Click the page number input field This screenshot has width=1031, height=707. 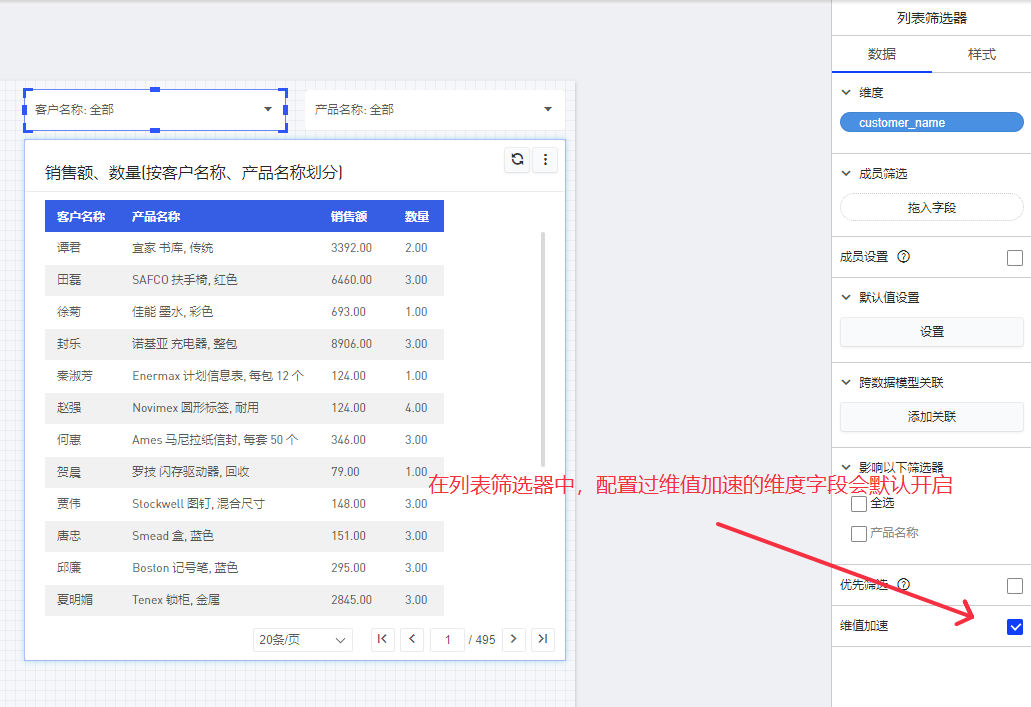447,639
